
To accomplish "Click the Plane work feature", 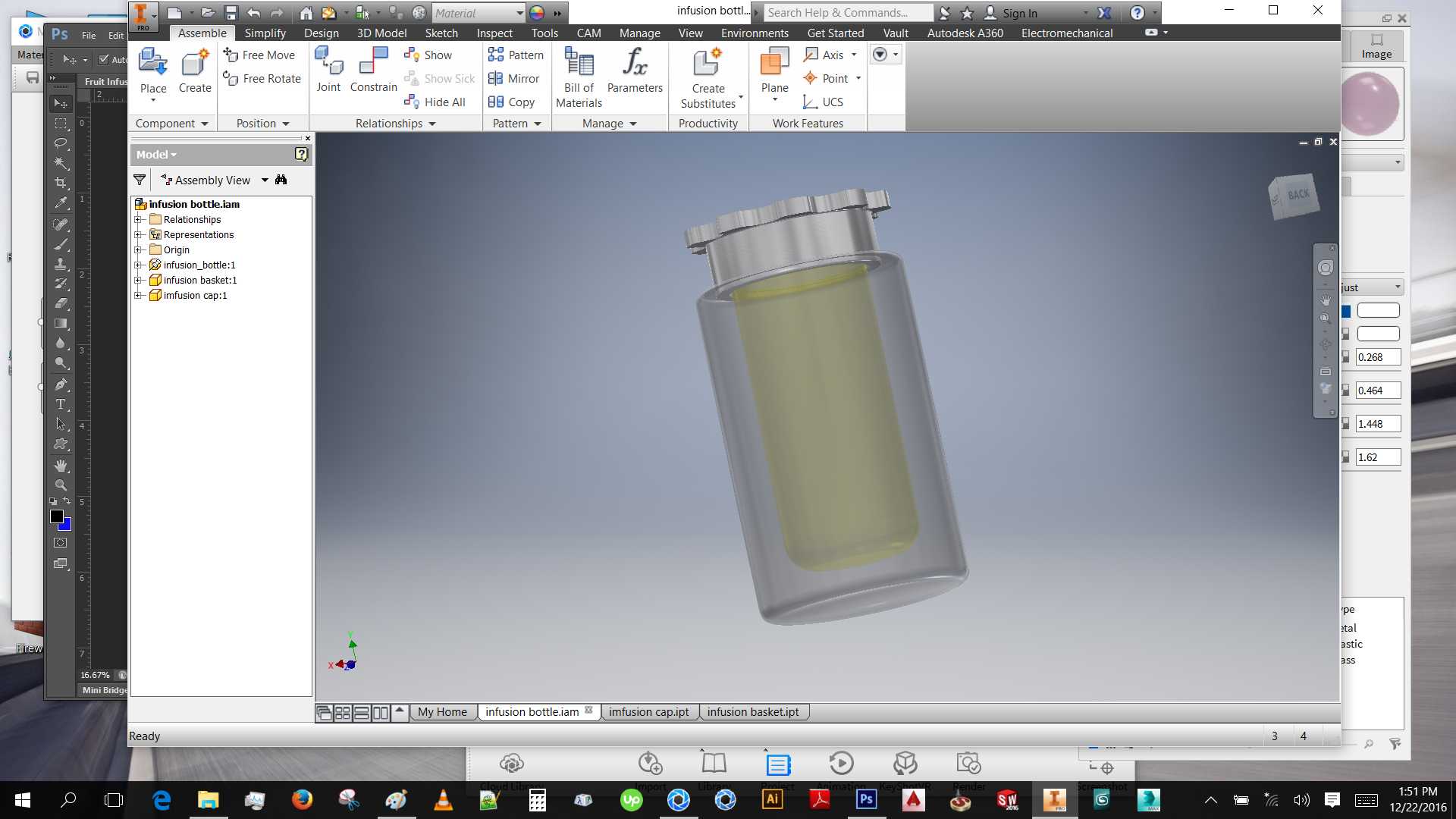I will coord(774,73).
